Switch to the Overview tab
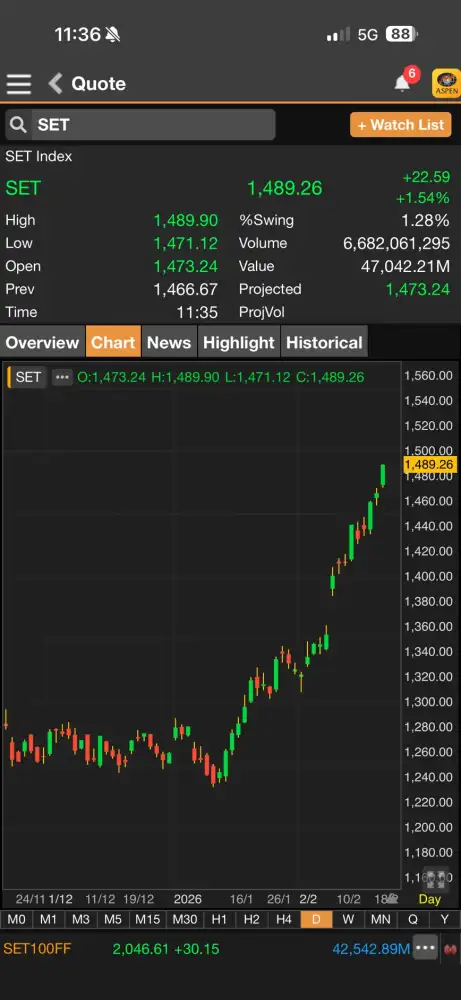Viewport: 461px width, 1000px height. click(42, 342)
